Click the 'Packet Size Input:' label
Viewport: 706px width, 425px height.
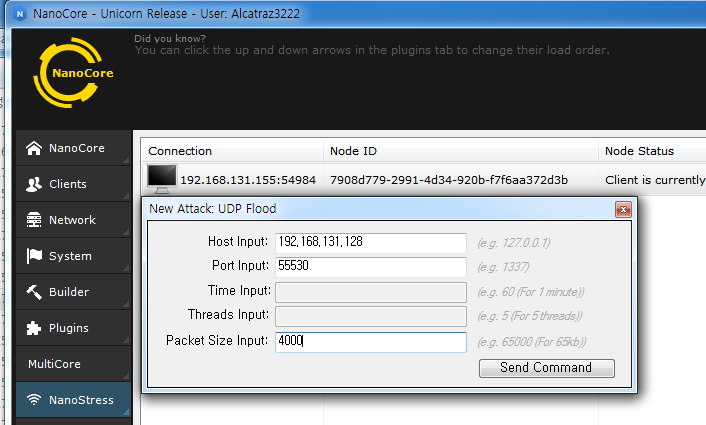coord(217,340)
